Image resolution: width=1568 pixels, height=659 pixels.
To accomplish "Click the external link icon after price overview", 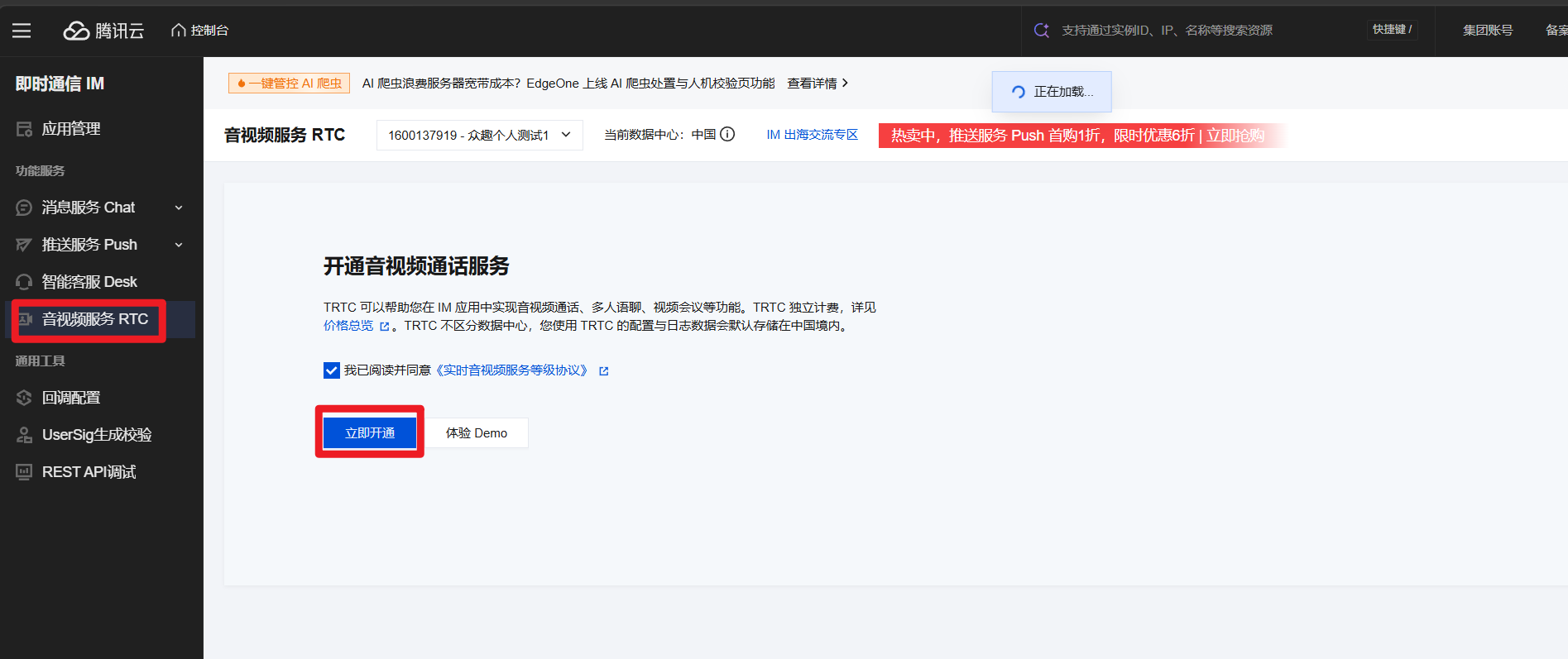I will [384, 327].
